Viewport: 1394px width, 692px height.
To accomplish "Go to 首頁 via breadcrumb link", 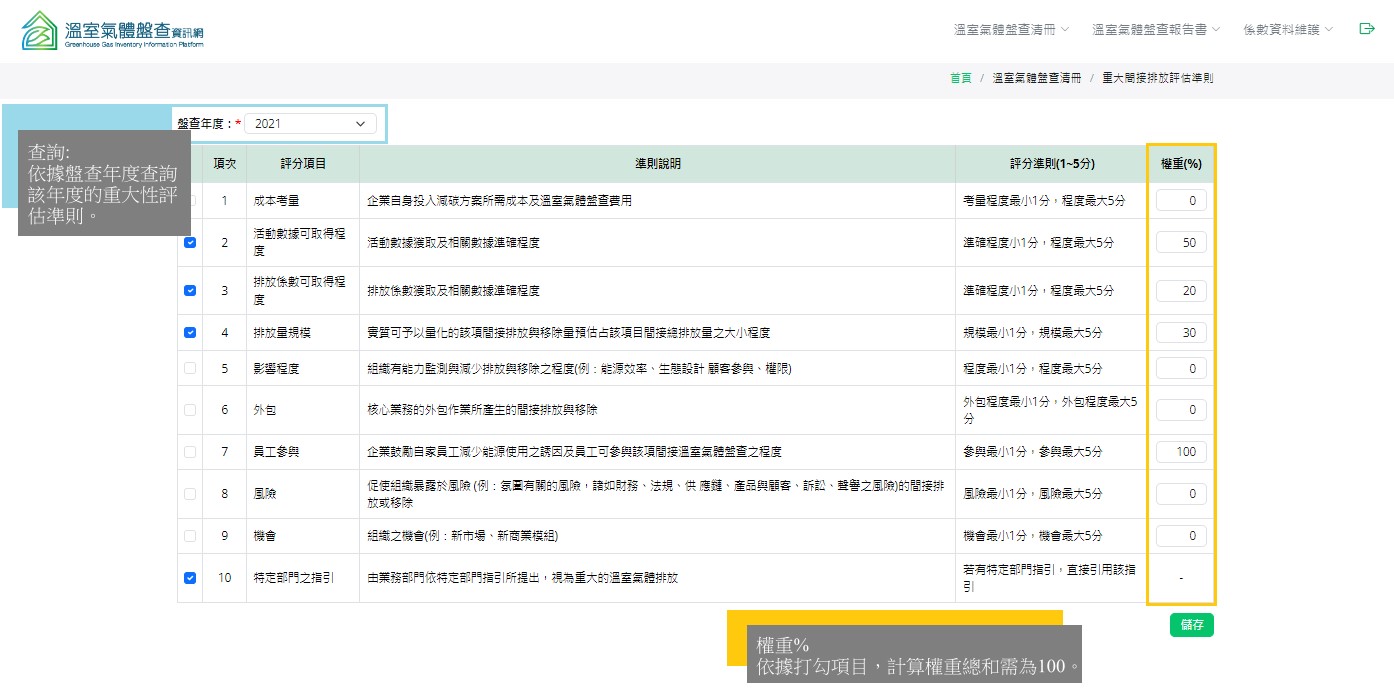I will tap(960, 78).
